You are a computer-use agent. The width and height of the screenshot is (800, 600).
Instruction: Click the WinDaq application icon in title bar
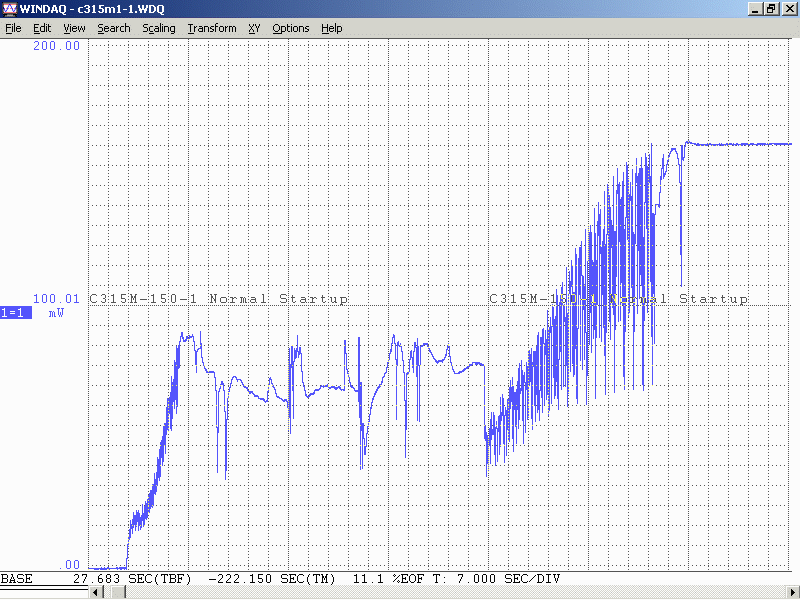point(9,9)
